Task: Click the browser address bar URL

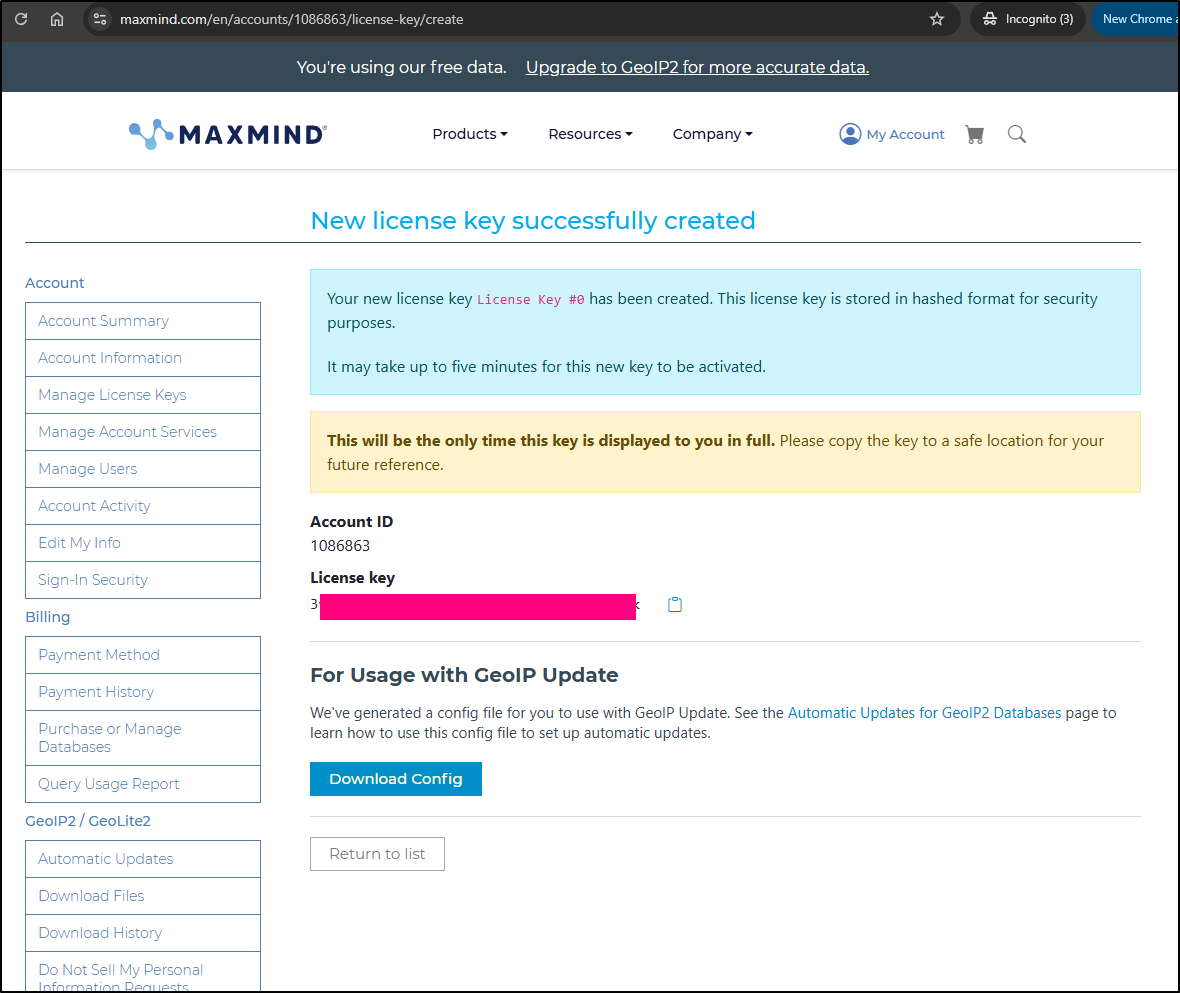Action: pyautogui.click(x=292, y=19)
